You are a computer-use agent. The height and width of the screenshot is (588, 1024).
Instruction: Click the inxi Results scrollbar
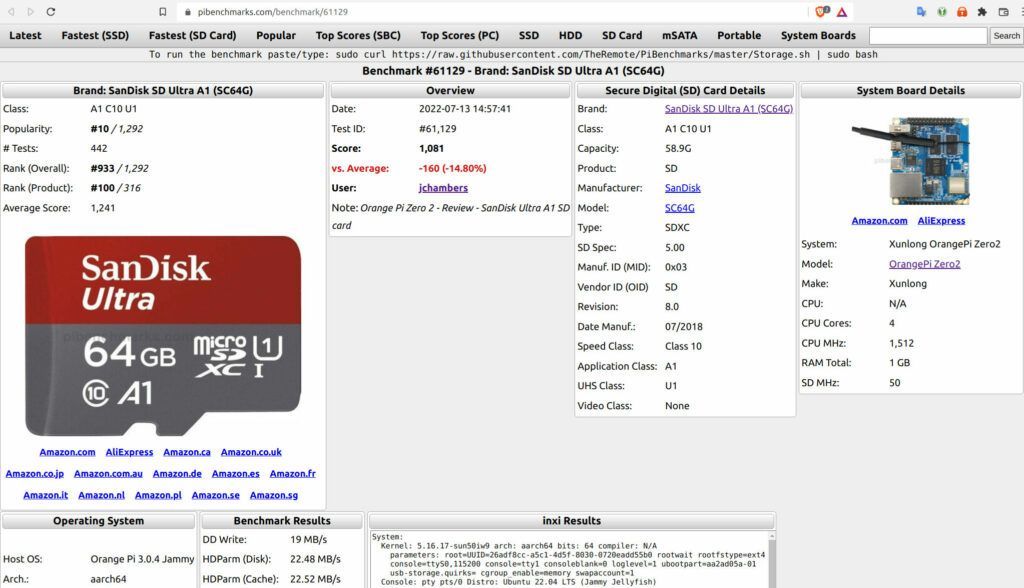coord(772,560)
